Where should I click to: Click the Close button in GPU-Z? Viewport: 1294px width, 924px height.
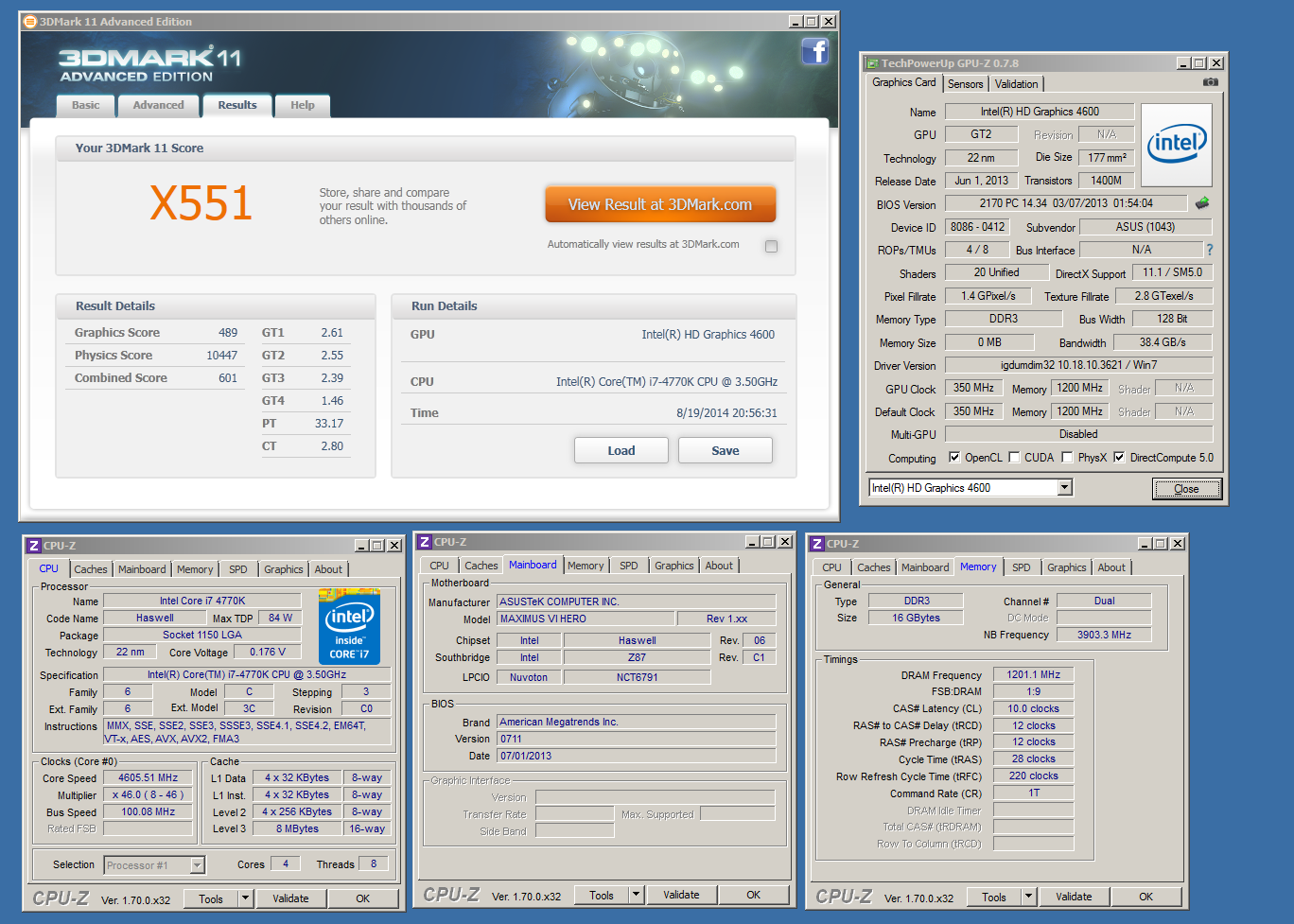[x=1187, y=488]
